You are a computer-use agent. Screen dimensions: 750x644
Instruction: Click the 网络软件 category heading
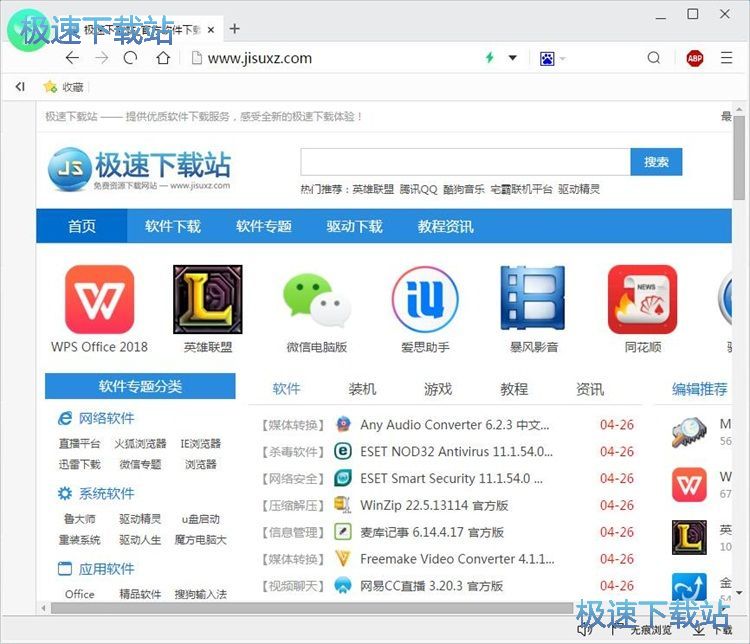click(106, 418)
